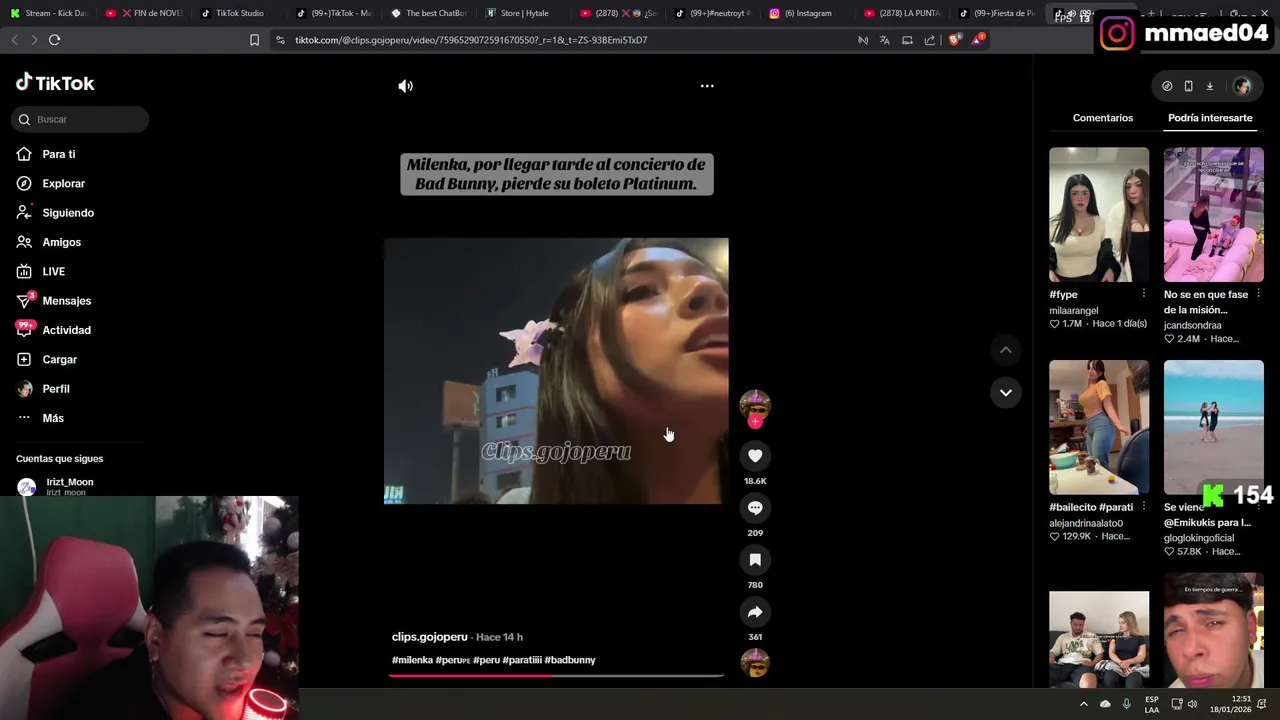Screen dimensions: 1280x720
Task: Reload the page in the browser
Action: [54, 40]
